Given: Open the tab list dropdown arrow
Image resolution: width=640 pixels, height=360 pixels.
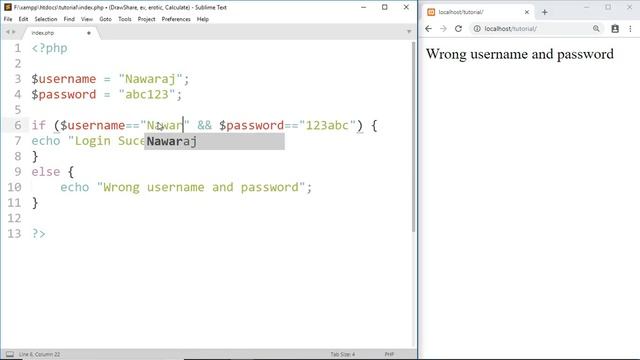Looking at the screenshot, I should [x=409, y=31].
